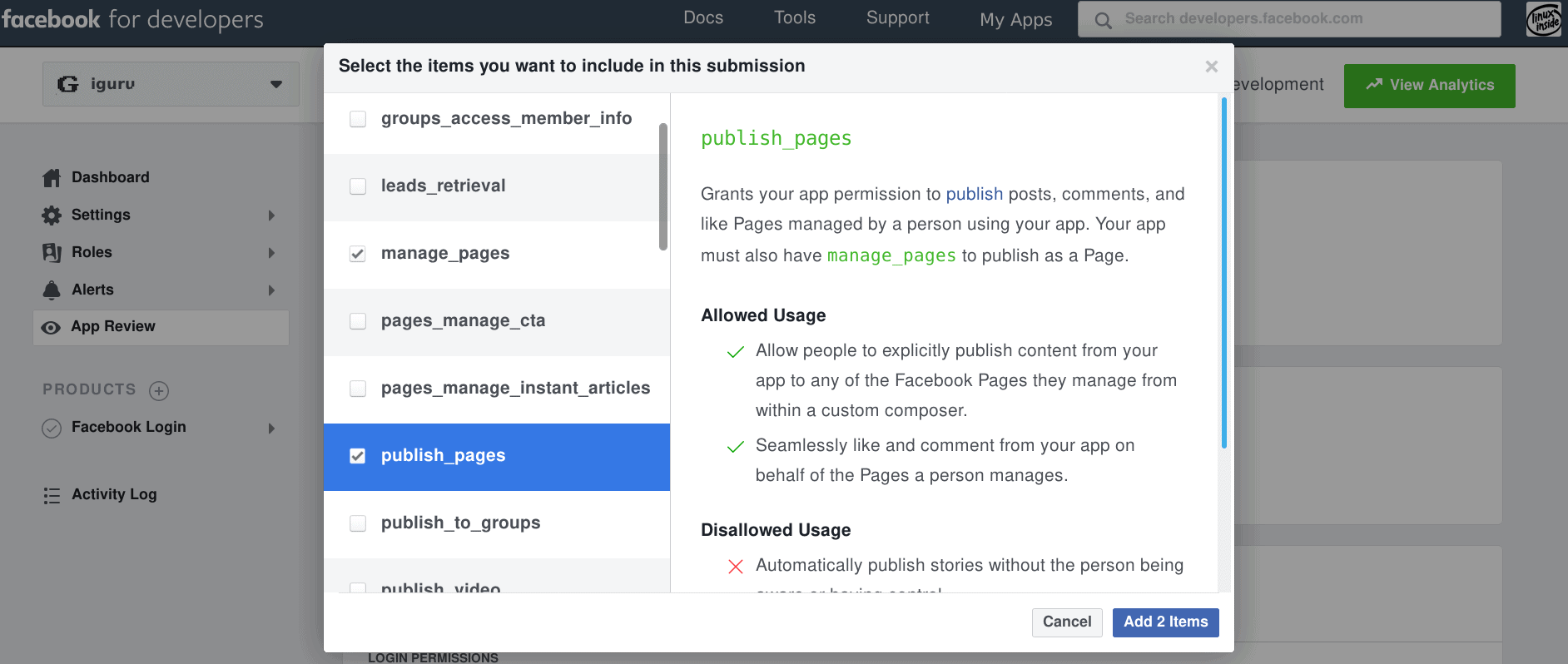
Task: Click the Disallowed Usage heading
Action: [x=776, y=530]
